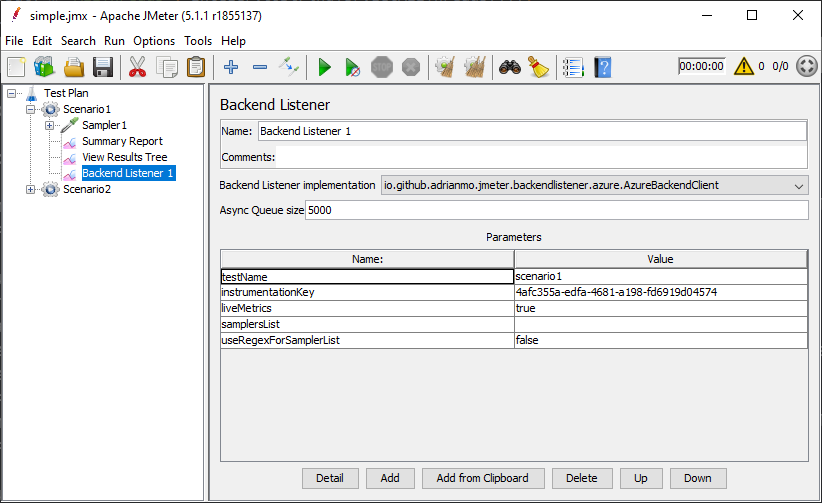Image resolution: width=822 pixels, height=503 pixels.
Task: Expand the Scenario2 tree node
Action: click(30, 189)
